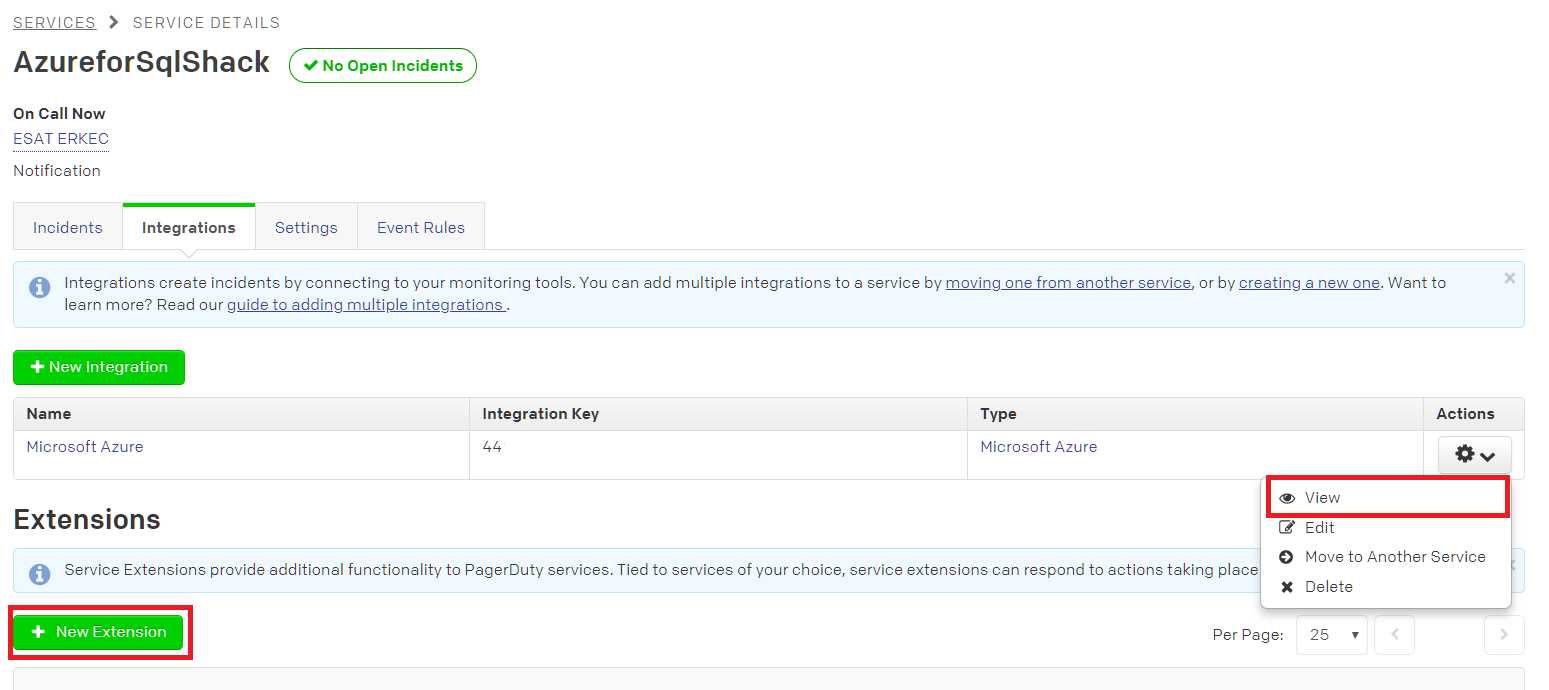Screen dimensions: 1549x690
Task: Open the Incidents tab
Action: coord(68,227)
